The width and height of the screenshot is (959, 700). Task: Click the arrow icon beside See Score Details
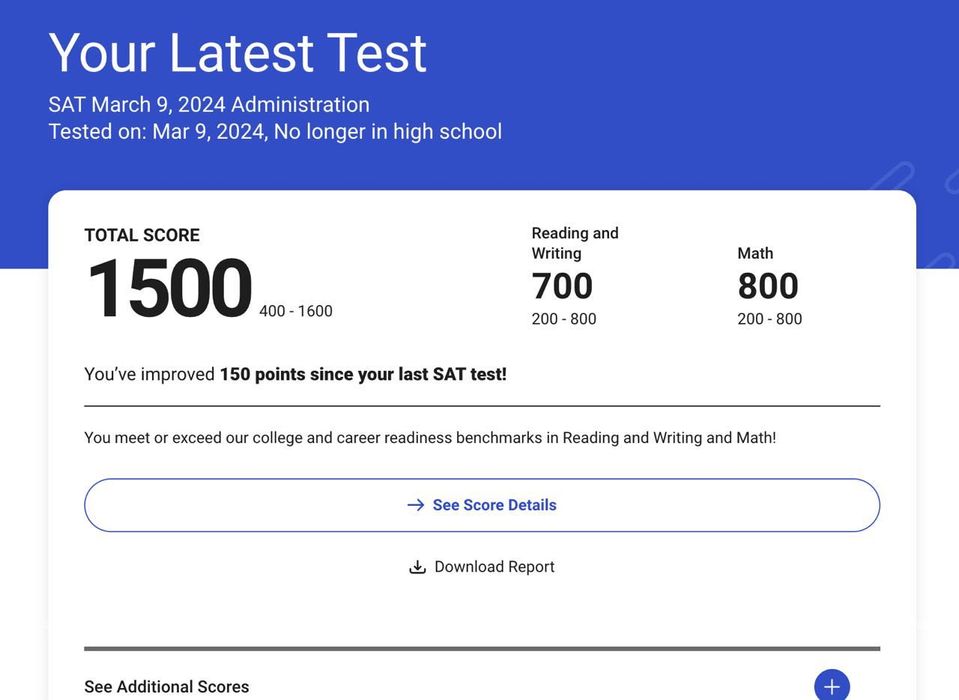point(416,505)
